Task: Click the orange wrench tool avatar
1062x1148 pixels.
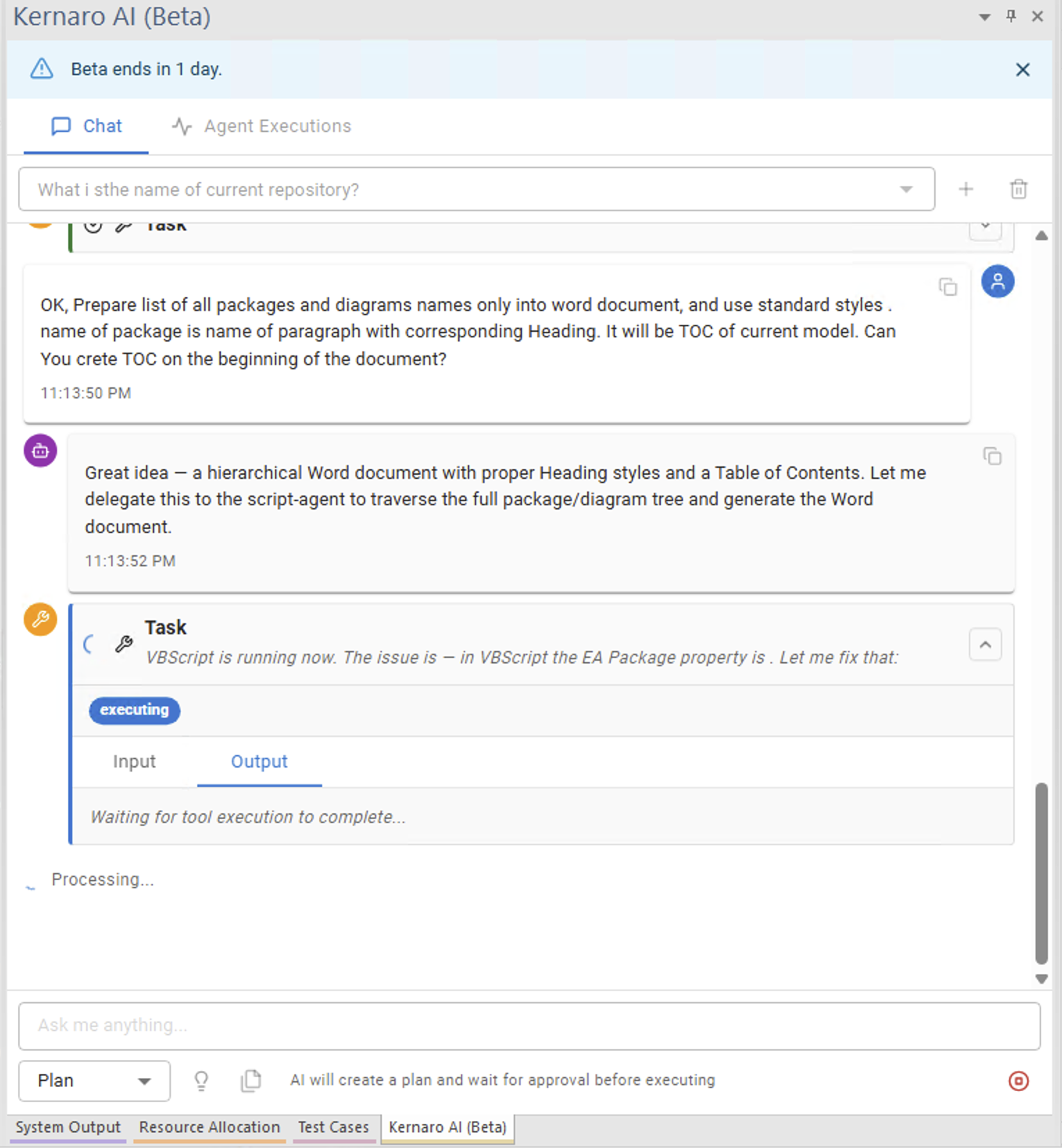Action: tap(41, 619)
